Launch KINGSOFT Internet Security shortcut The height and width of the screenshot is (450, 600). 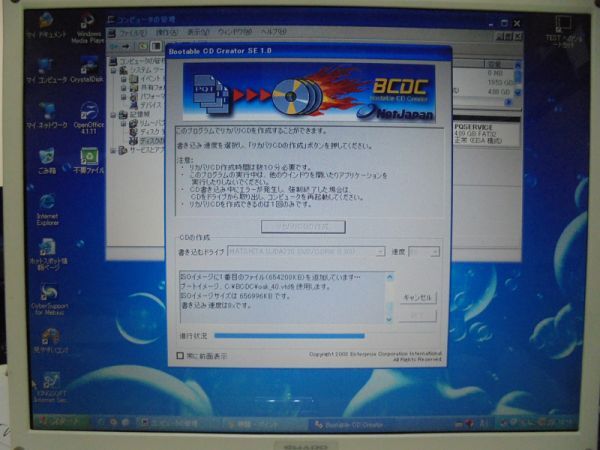pyautogui.click(x=51, y=387)
